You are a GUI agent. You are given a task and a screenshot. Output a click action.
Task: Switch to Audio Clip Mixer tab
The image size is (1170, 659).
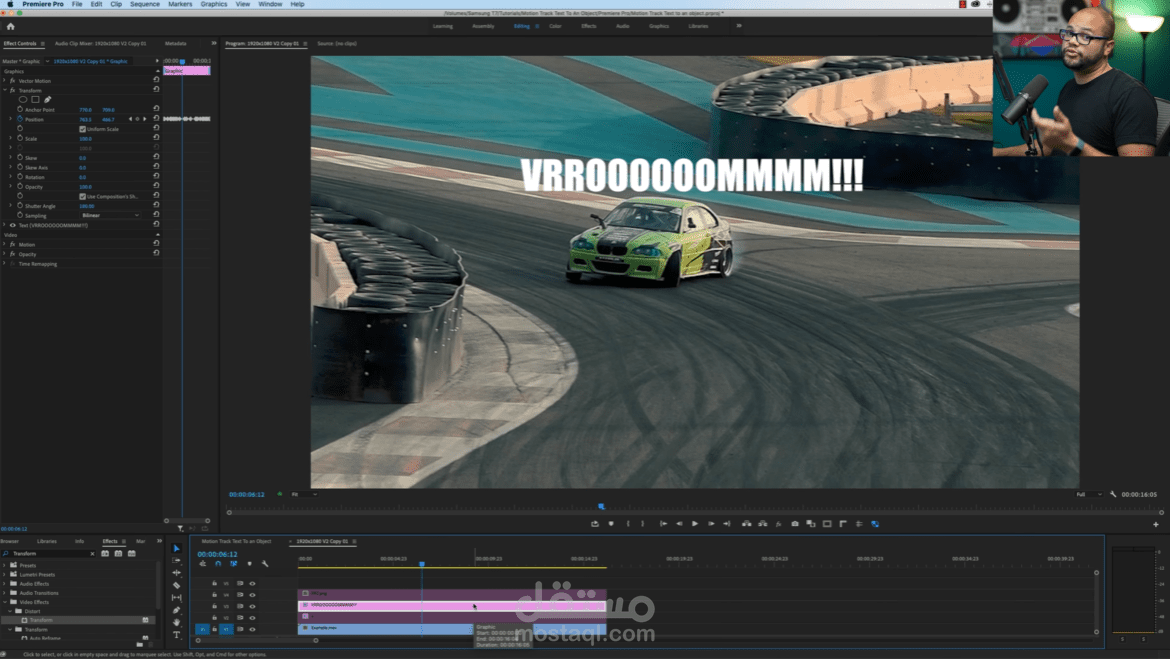(101, 43)
